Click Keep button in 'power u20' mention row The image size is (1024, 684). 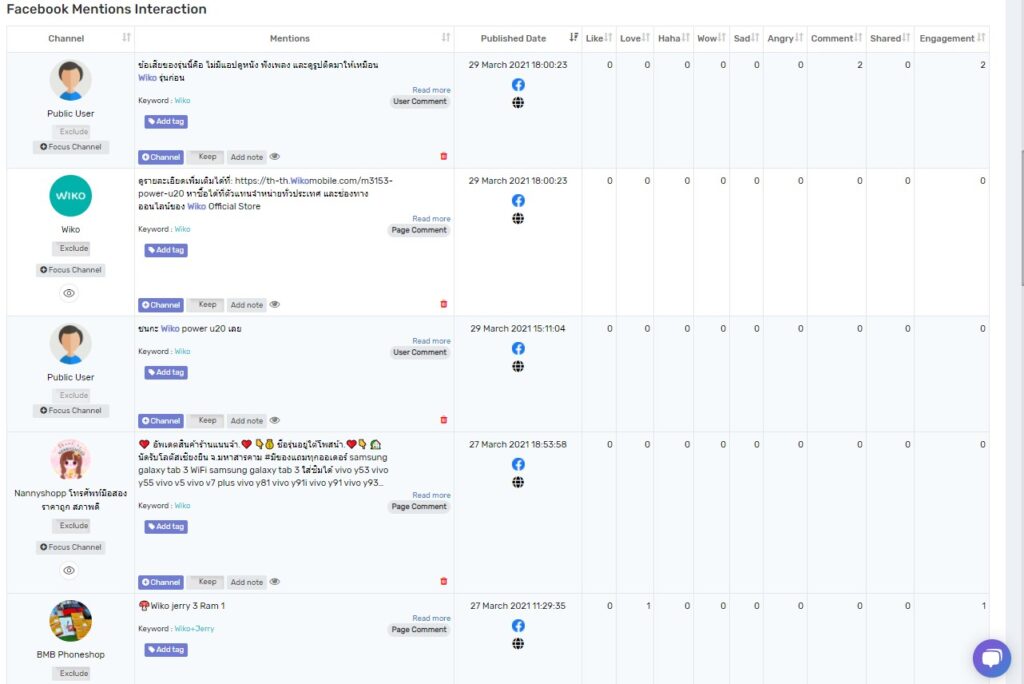click(207, 421)
